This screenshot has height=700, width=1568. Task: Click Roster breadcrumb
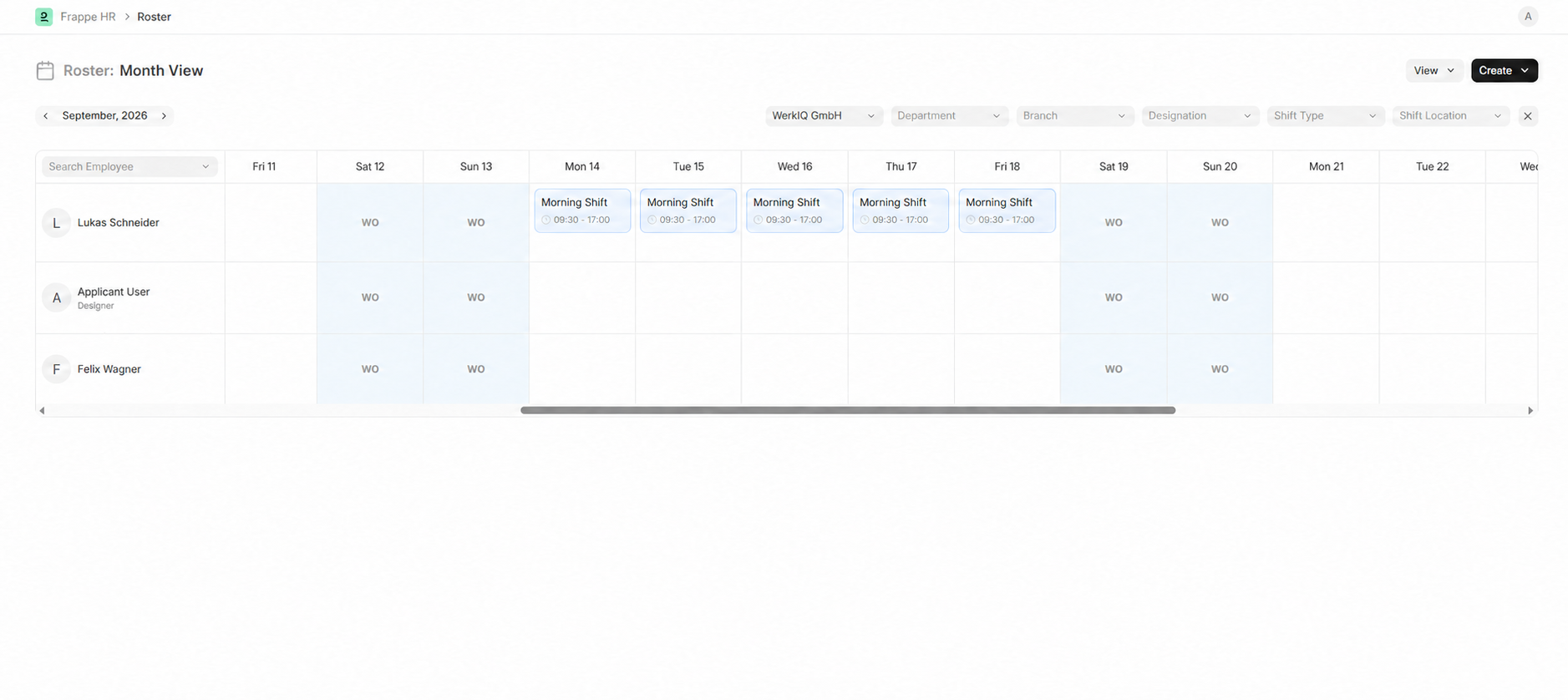click(x=154, y=17)
